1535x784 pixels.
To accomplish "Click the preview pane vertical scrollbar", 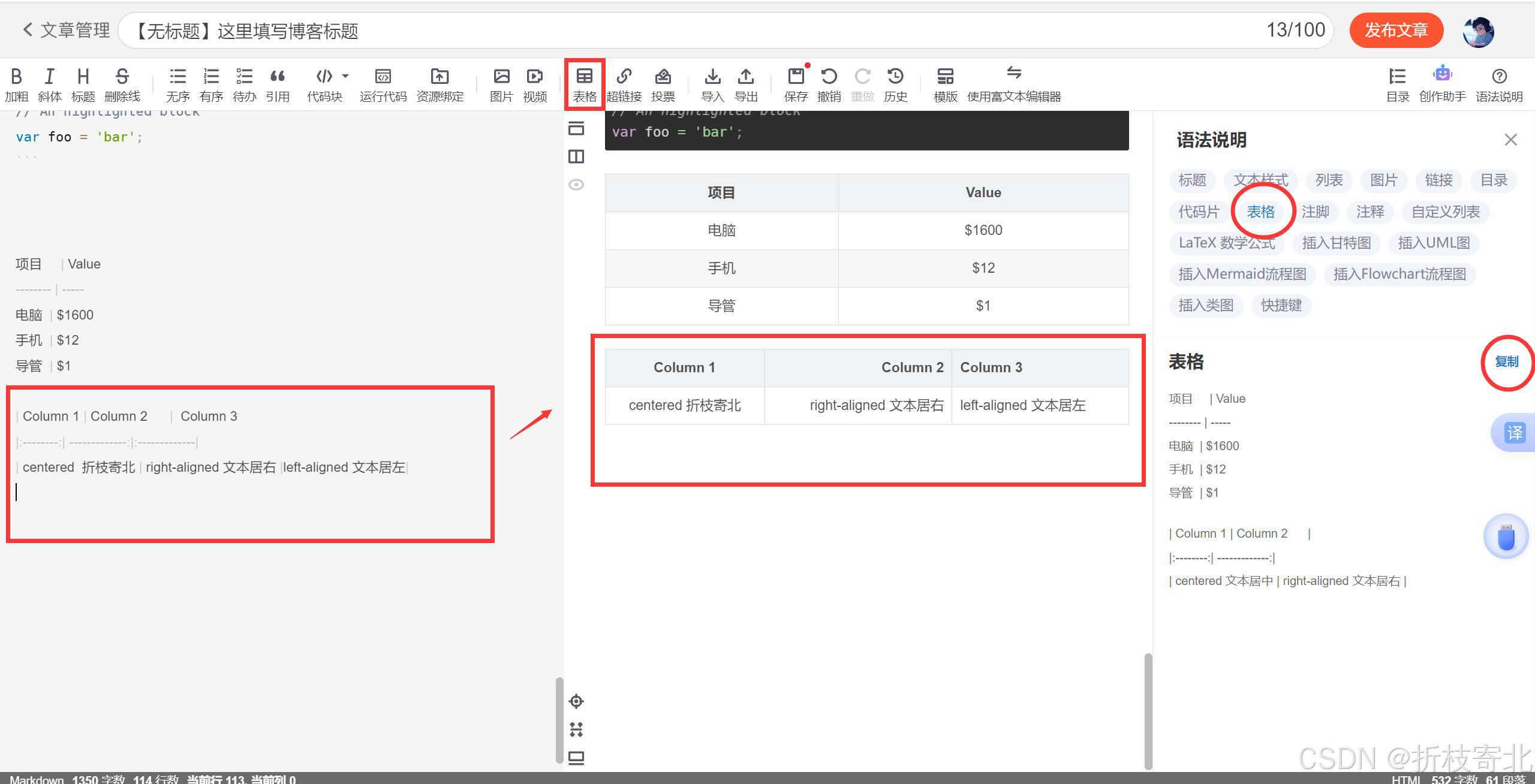I will click(x=1148, y=711).
